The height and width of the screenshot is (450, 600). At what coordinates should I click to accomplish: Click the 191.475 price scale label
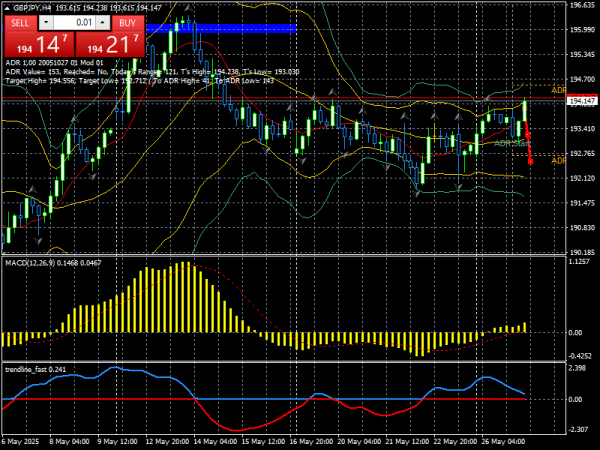click(x=582, y=203)
